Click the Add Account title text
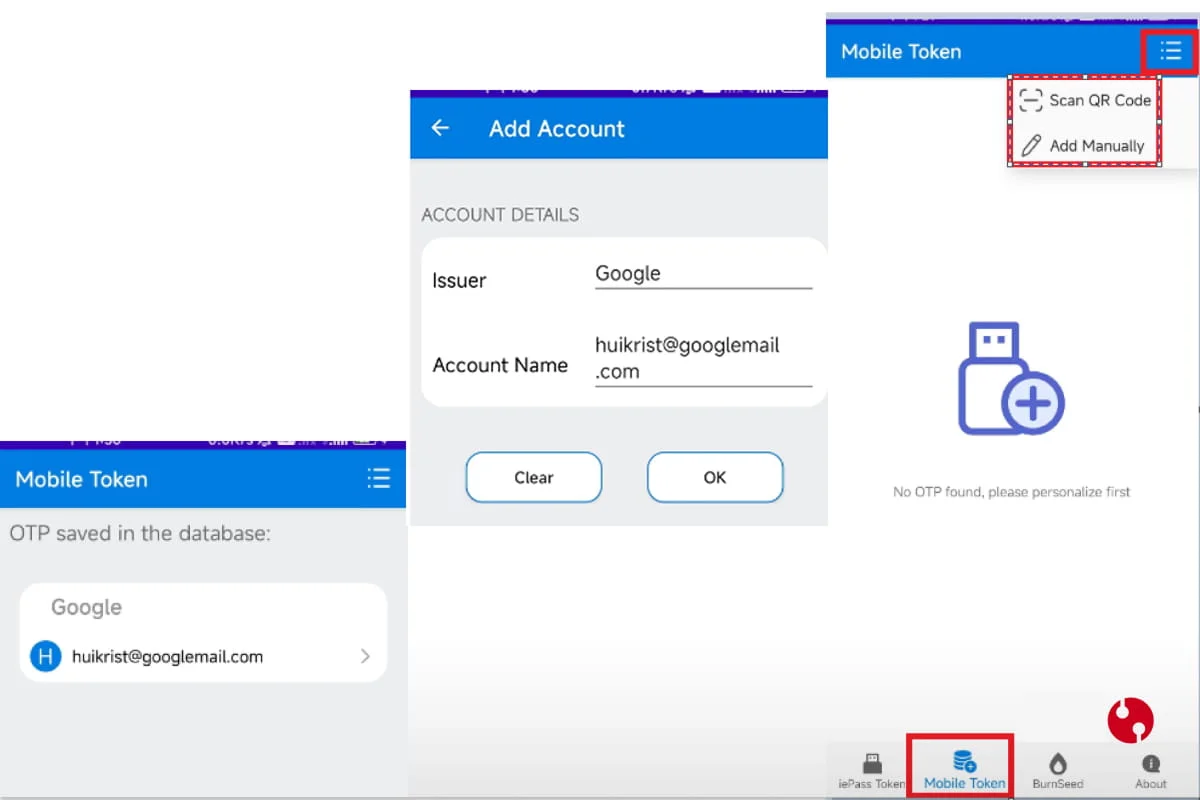This screenshot has height=800, width=1200. 557,129
